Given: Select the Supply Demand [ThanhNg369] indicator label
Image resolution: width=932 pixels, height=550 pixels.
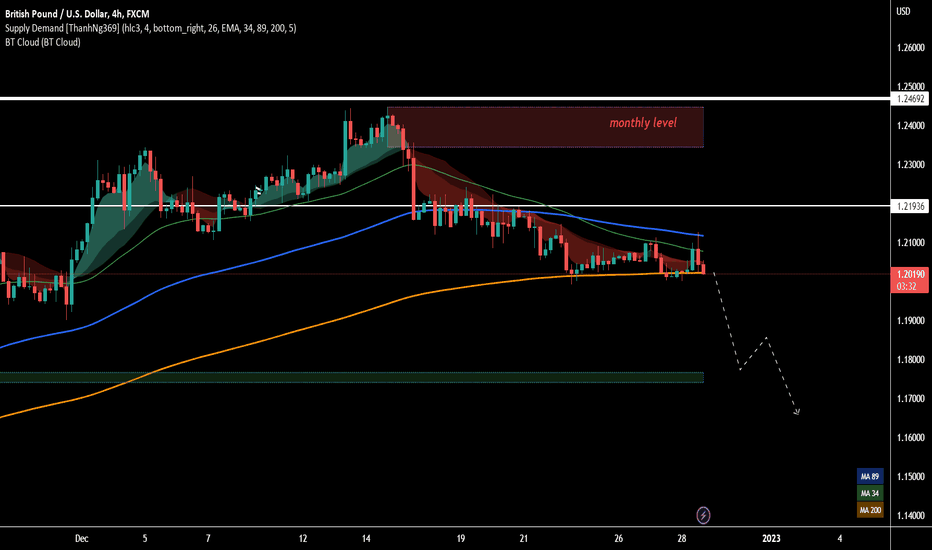Looking at the screenshot, I should coord(150,28).
